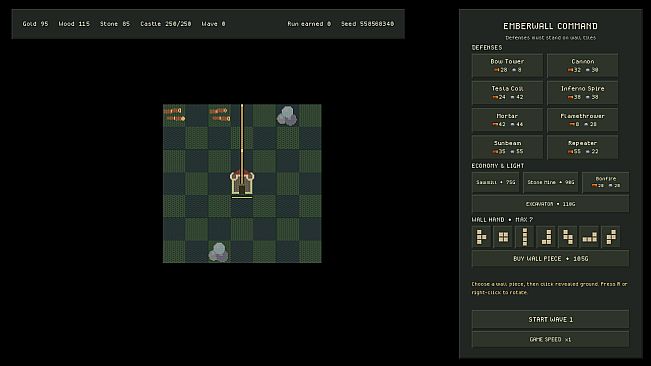Click the Gold 95 counter
The height and width of the screenshot is (366, 651).
pyautogui.click(x=35, y=24)
